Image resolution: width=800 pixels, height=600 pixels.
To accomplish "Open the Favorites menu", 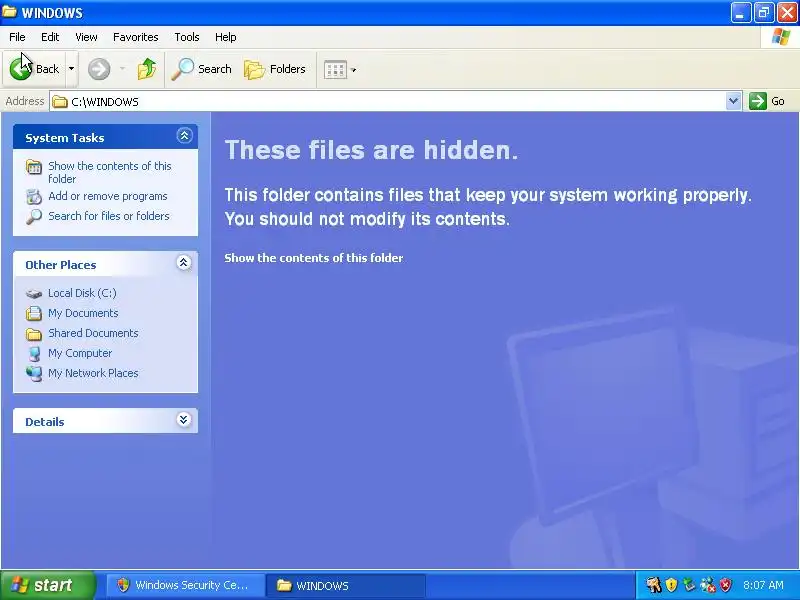I will 136,37.
